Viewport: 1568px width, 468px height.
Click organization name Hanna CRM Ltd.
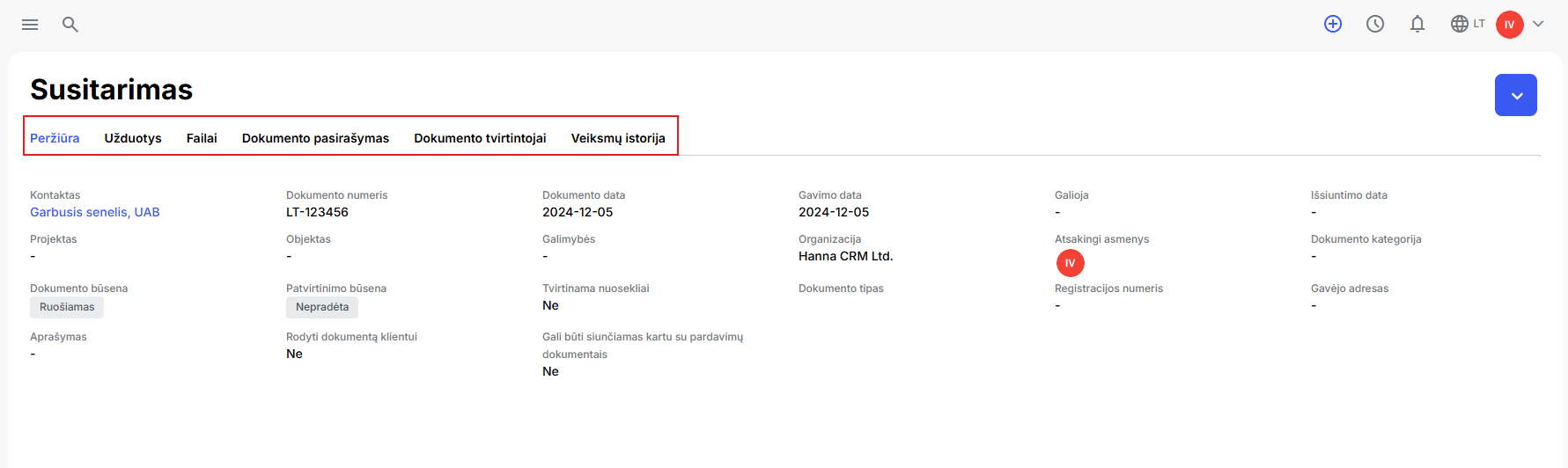845,256
